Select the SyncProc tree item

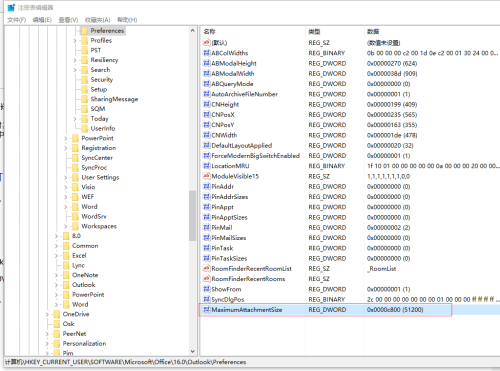[94, 168]
